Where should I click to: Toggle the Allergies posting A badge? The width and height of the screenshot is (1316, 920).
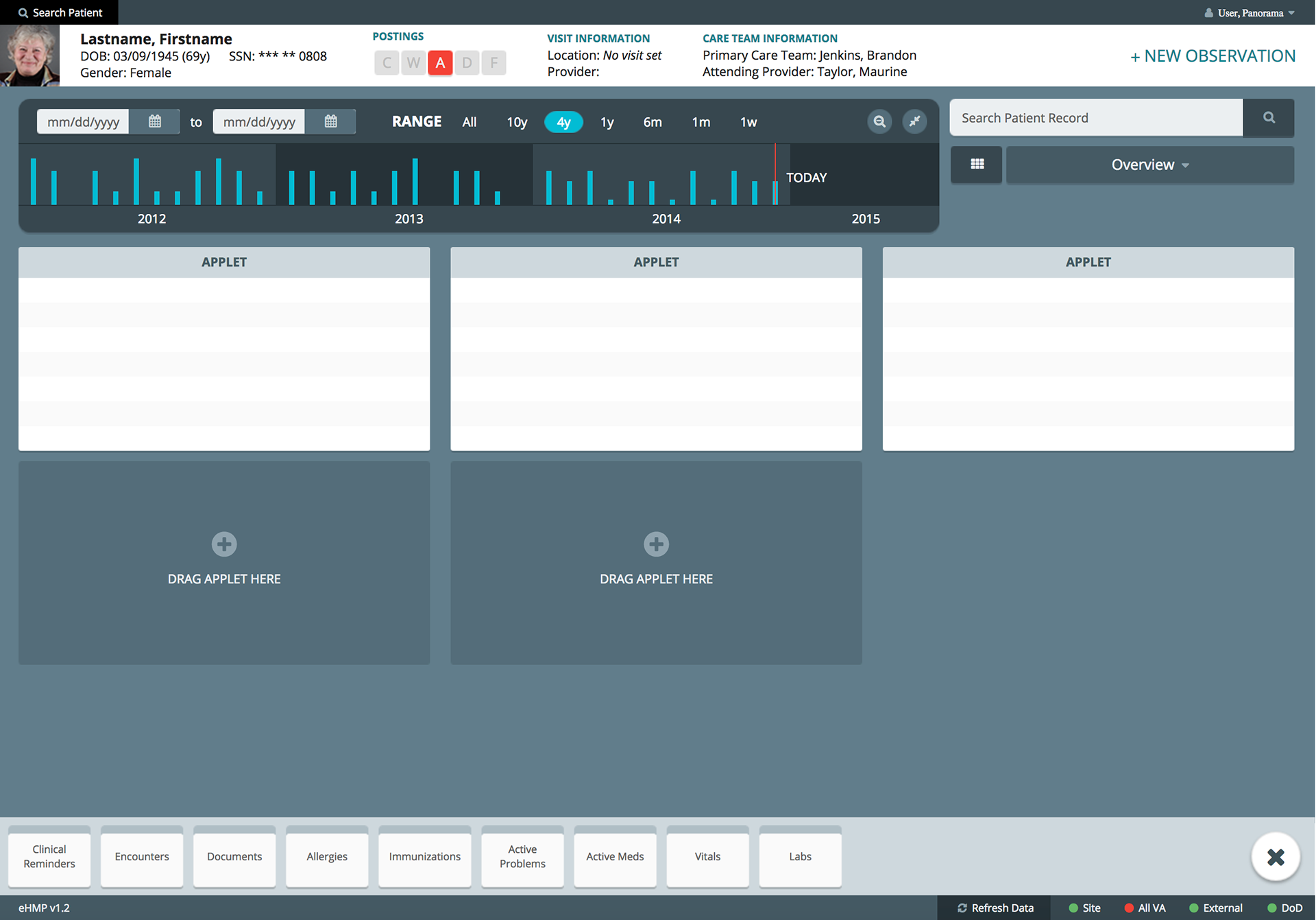coord(440,63)
